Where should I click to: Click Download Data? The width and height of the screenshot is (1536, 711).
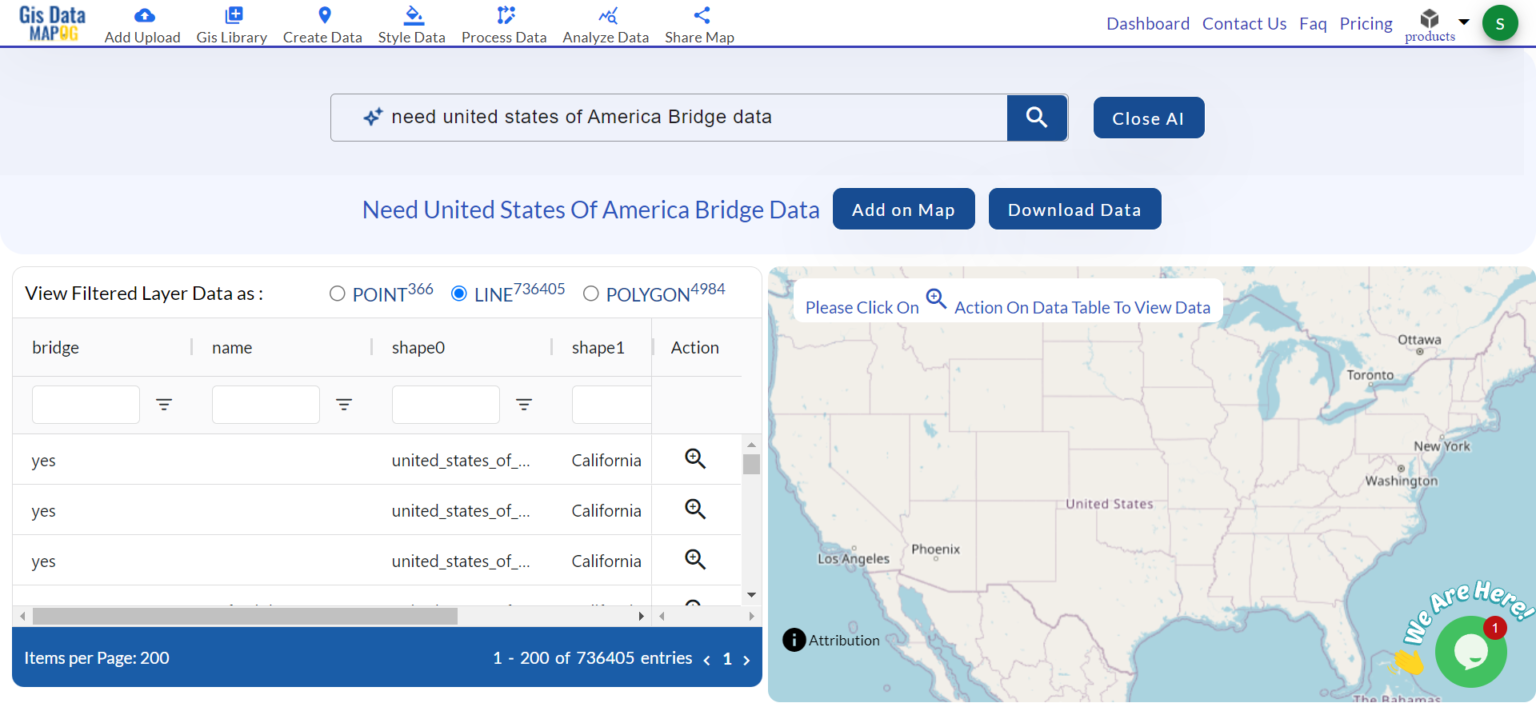[1074, 209]
